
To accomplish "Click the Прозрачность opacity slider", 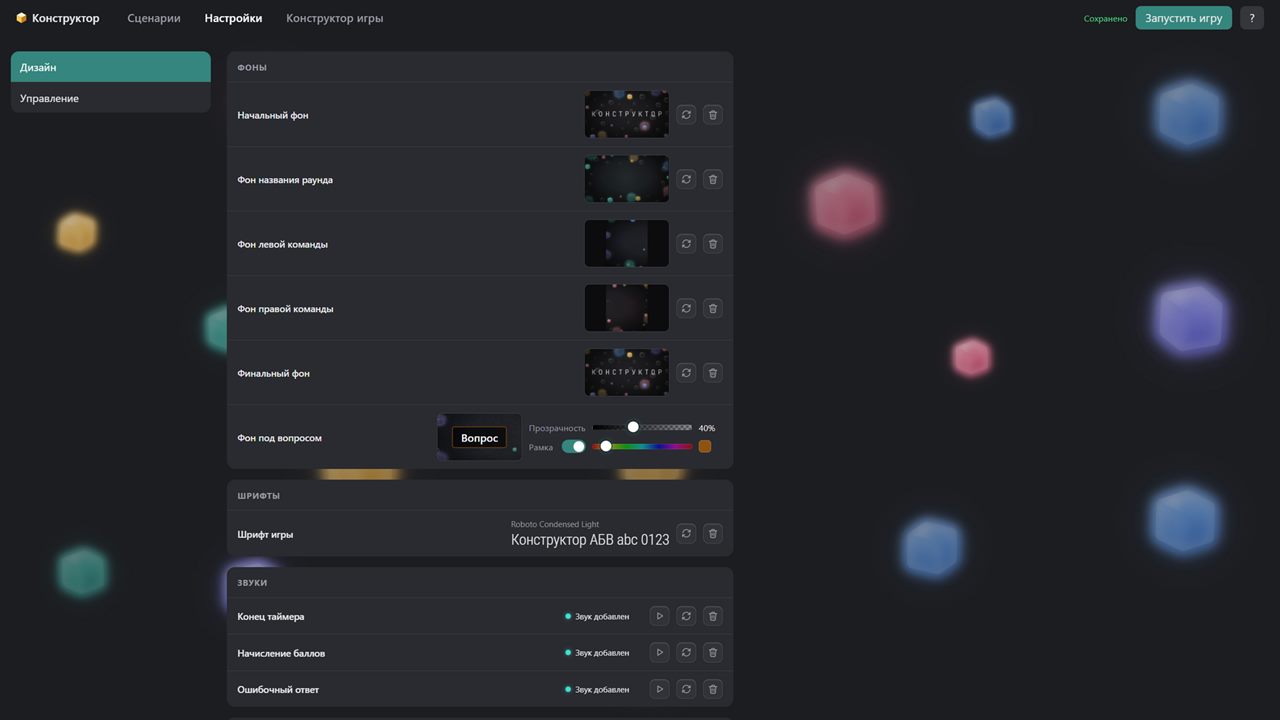I will point(642,428).
